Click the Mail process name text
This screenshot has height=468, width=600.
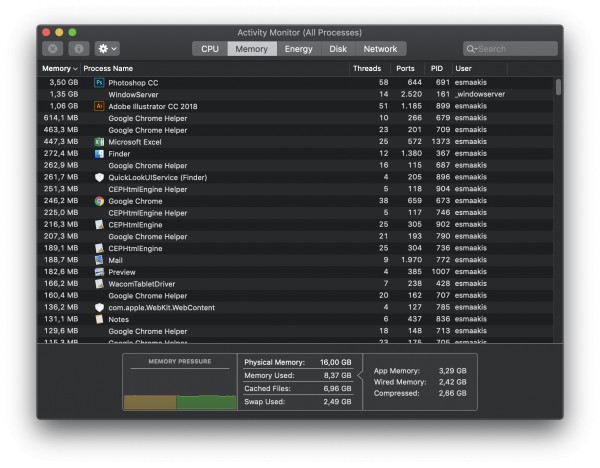coord(115,260)
